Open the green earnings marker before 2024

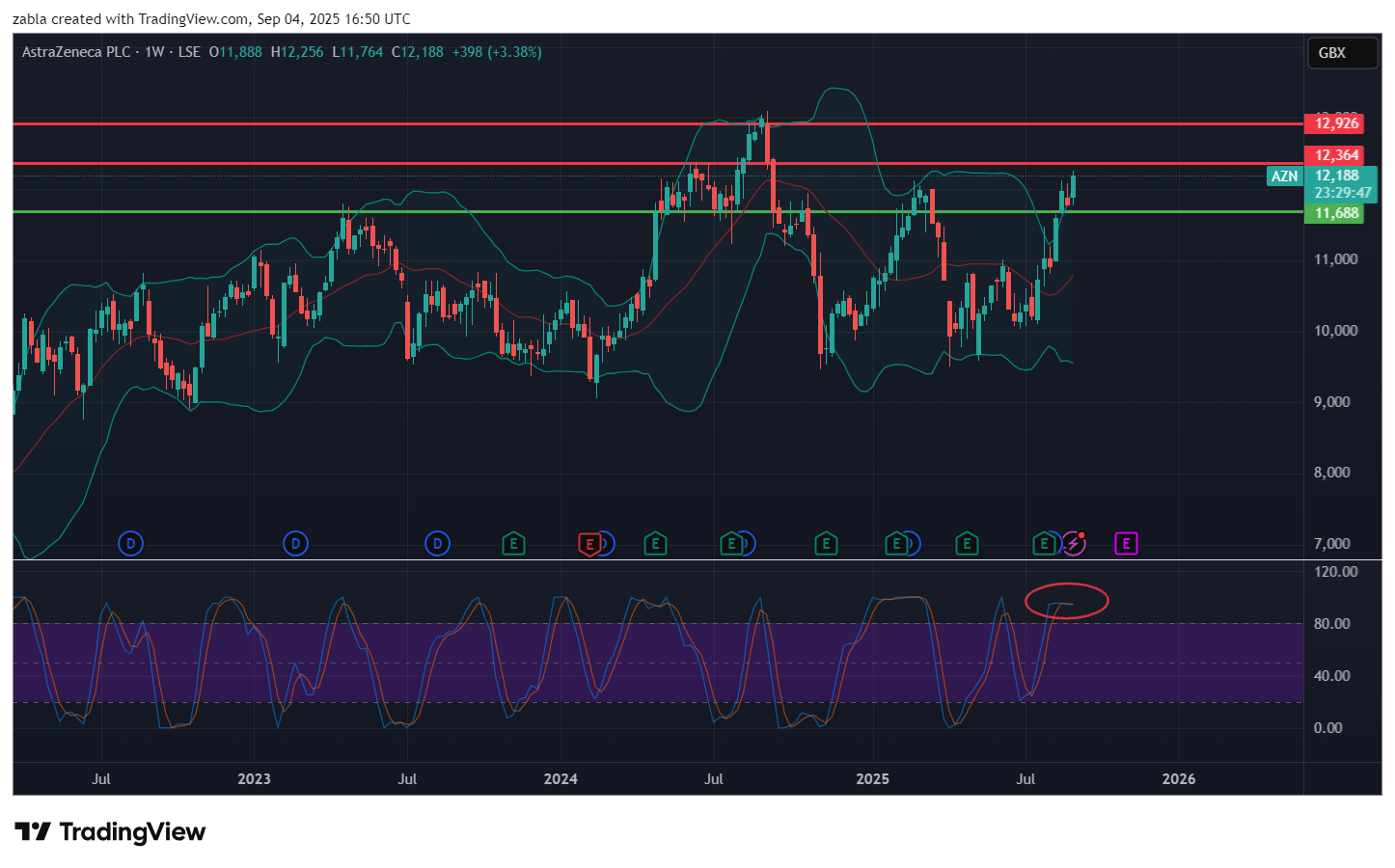pyautogui.click(x=513, y=544)
